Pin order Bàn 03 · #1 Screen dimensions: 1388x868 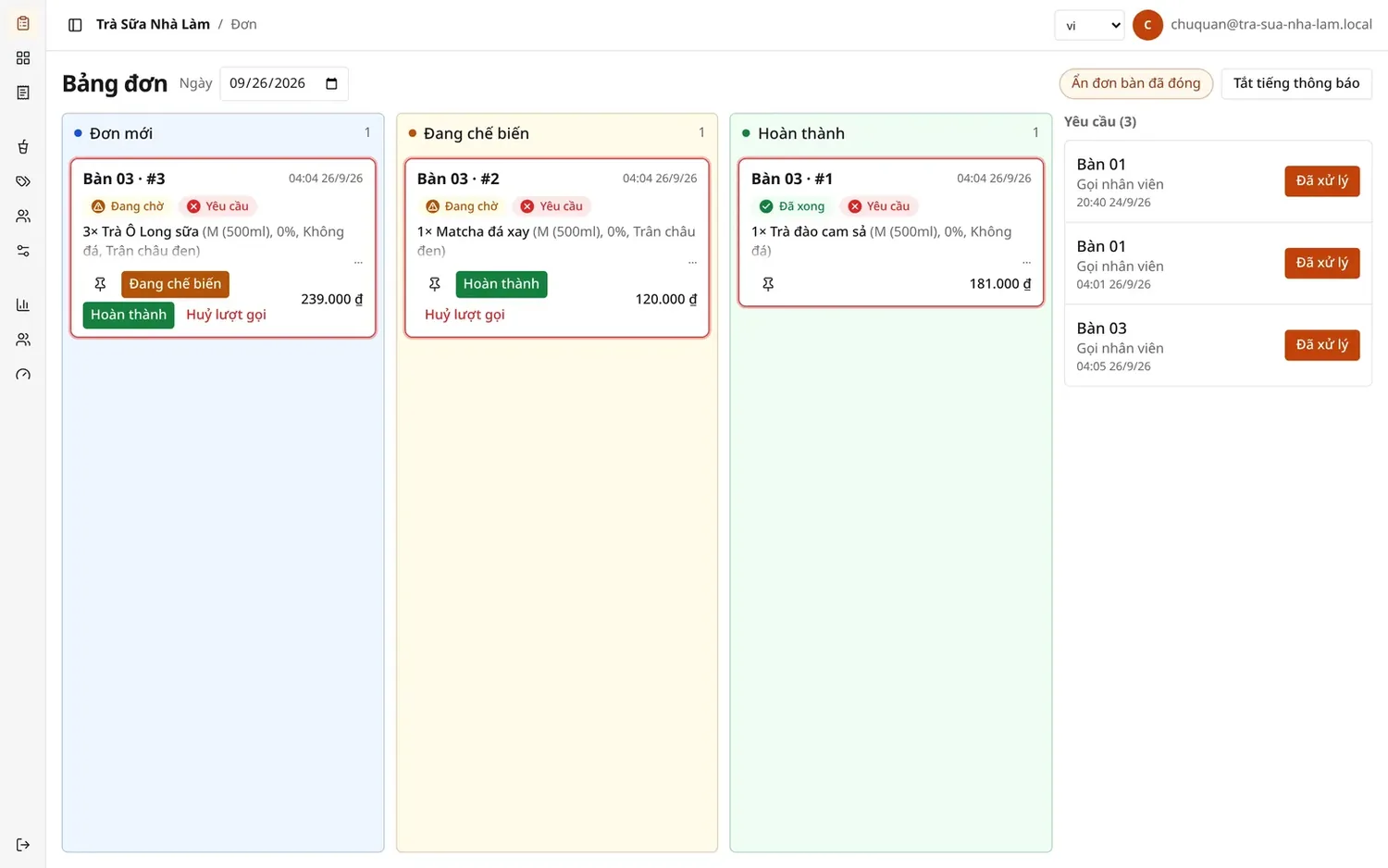[x=768, y=284]
